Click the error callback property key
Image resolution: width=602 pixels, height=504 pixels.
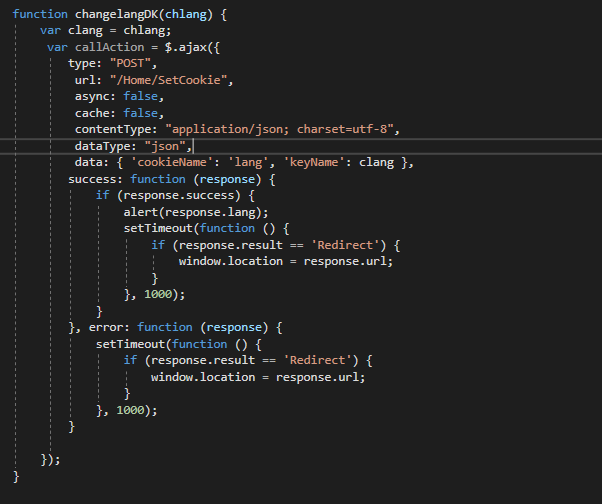coord(106,327)
